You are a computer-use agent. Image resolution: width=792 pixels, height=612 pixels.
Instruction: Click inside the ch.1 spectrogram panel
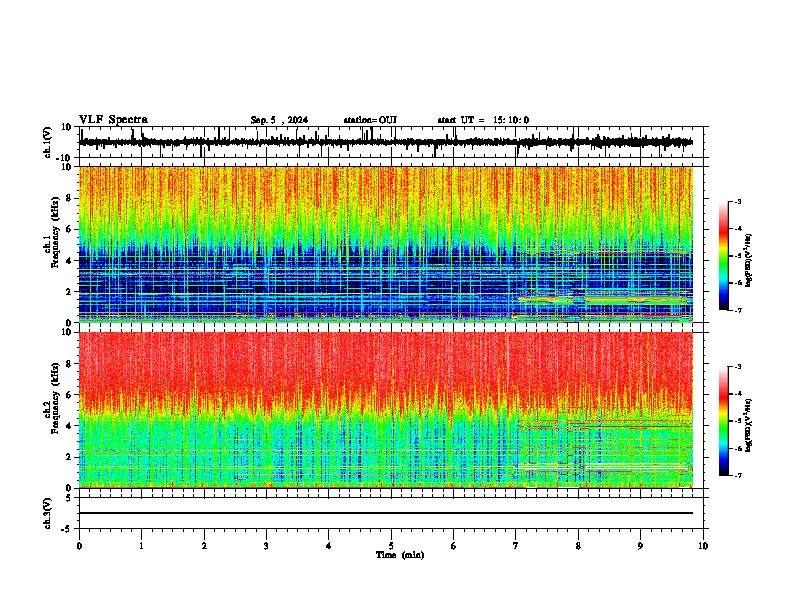[386, 244]
